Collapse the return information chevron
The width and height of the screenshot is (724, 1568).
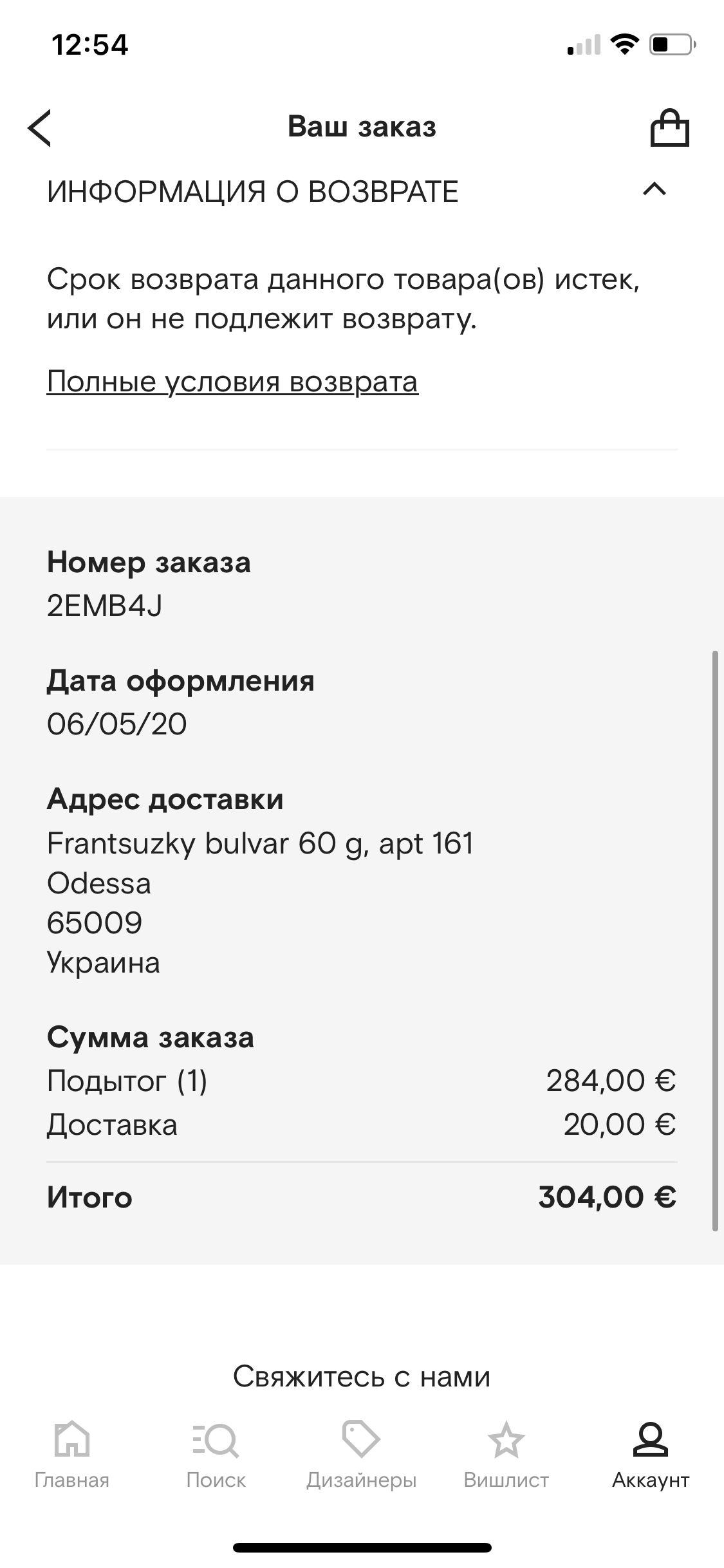click(654, 190)
